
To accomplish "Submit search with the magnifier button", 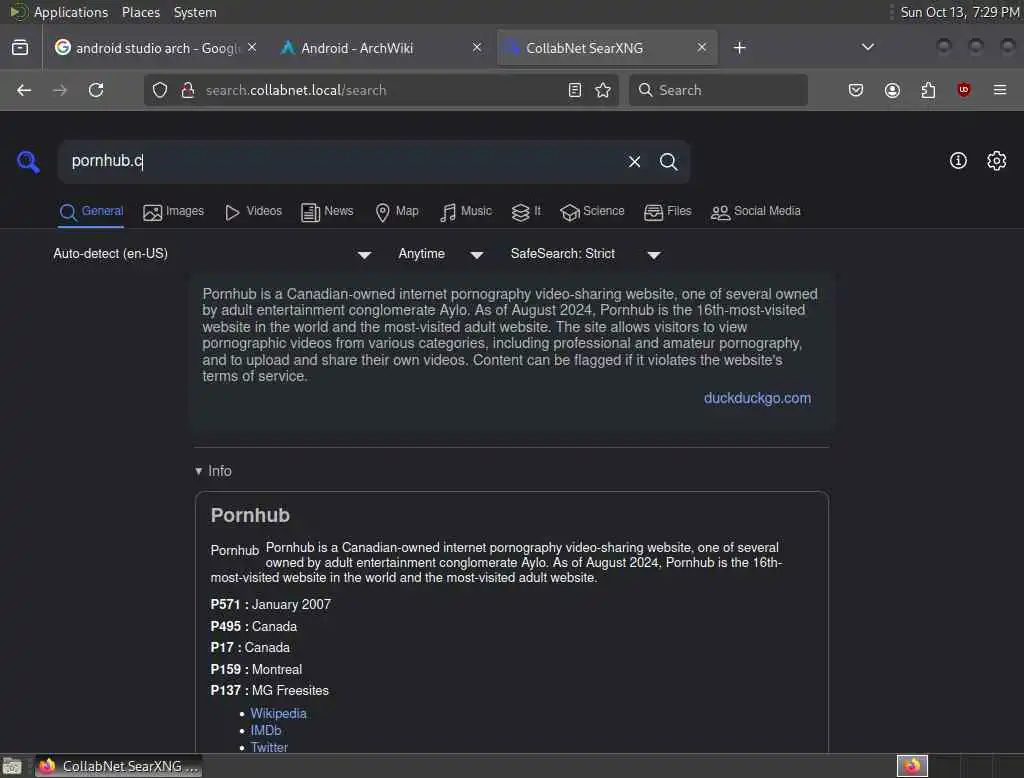I will [668, 161].
